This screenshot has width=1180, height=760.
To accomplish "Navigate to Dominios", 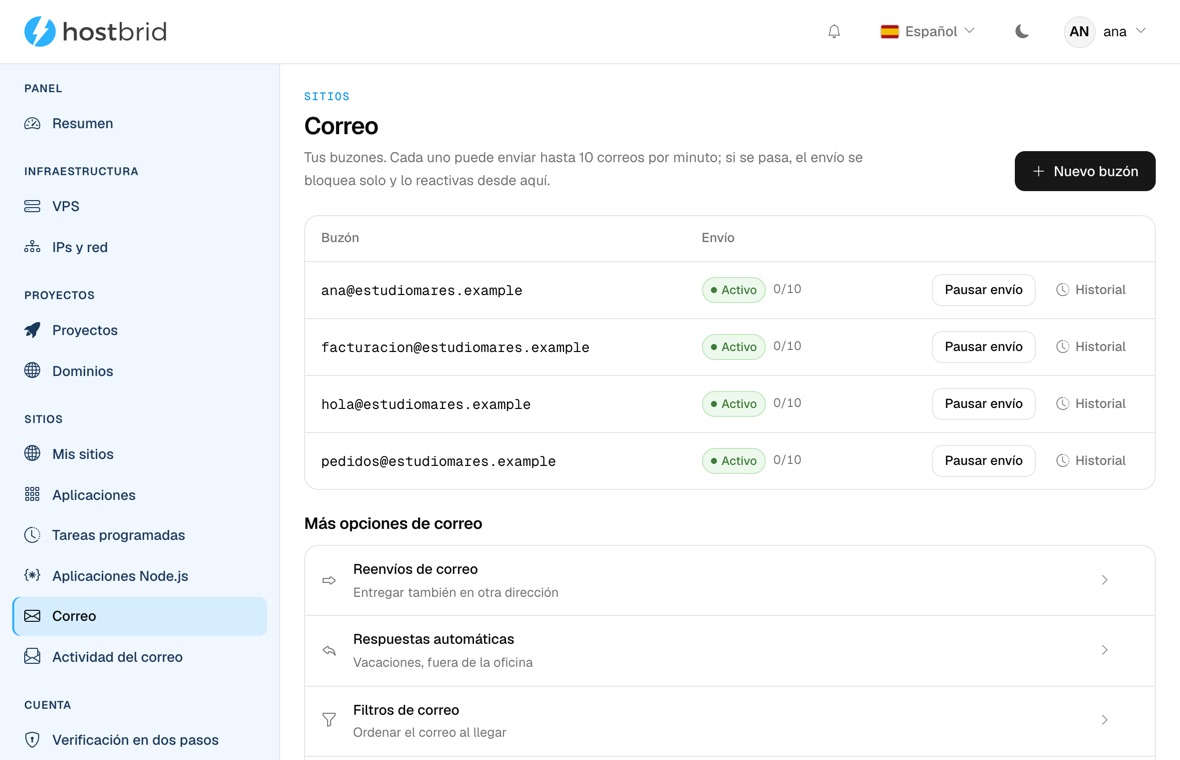I will coord(140,370).
